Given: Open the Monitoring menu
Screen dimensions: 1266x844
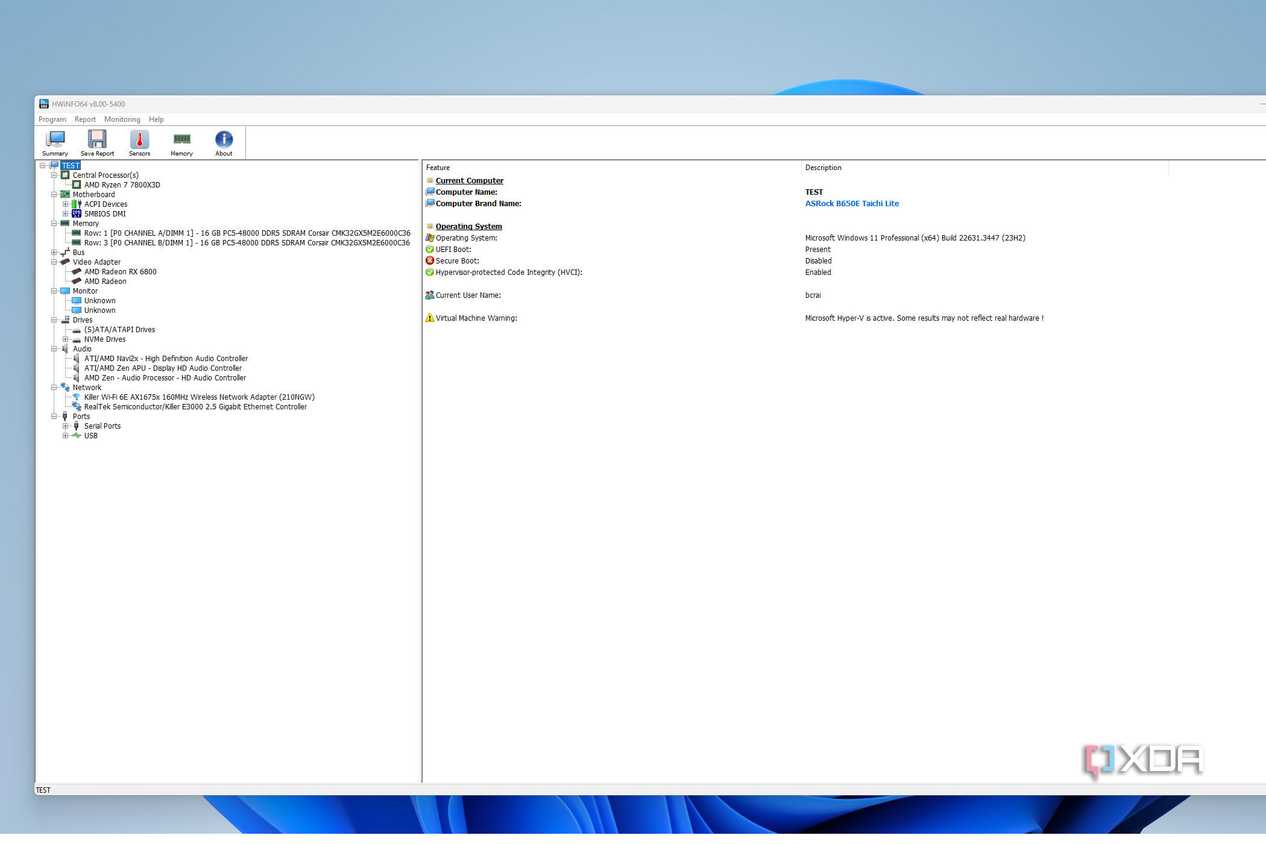Looking at the screenshot, I should click(122, 119).
